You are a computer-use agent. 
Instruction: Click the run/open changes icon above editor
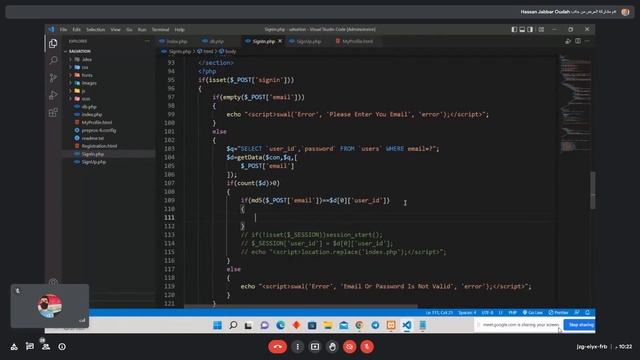click(x=568, y=41)
